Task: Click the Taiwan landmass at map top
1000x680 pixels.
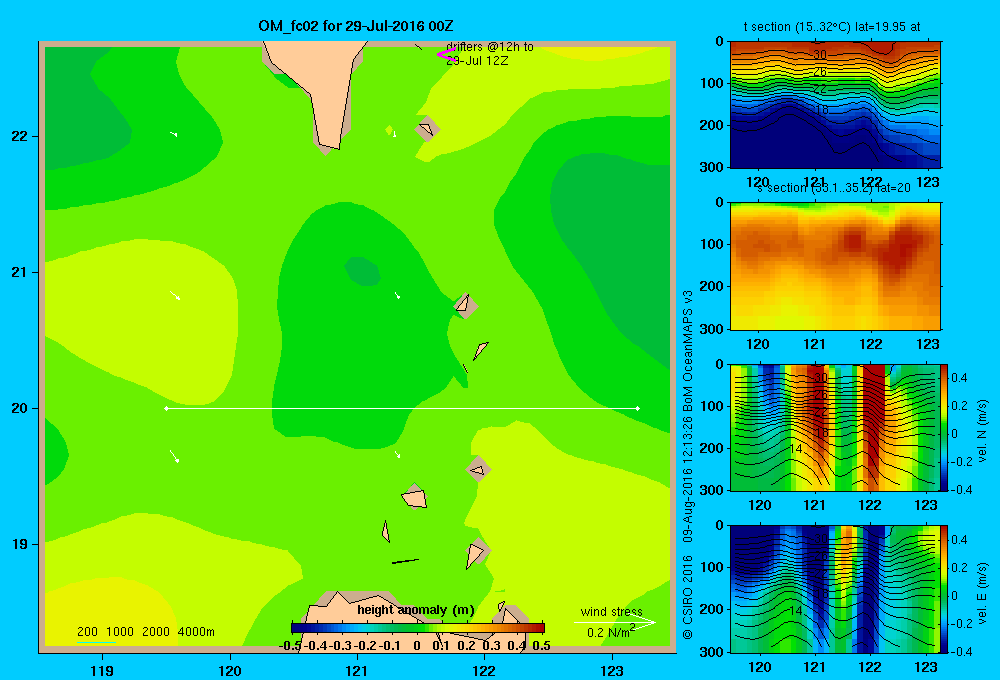Action: pos(319,83)
